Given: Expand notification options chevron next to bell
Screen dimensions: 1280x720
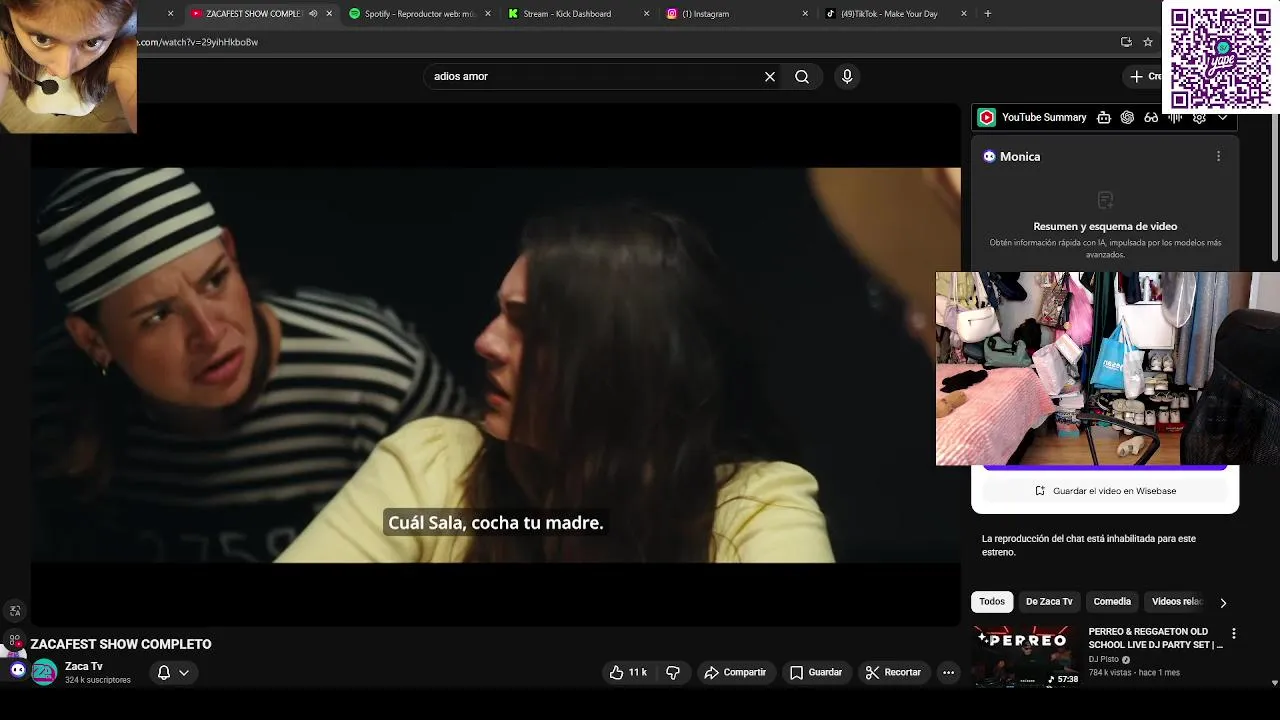Looking at the screenshot, I should tap(184, 673).
